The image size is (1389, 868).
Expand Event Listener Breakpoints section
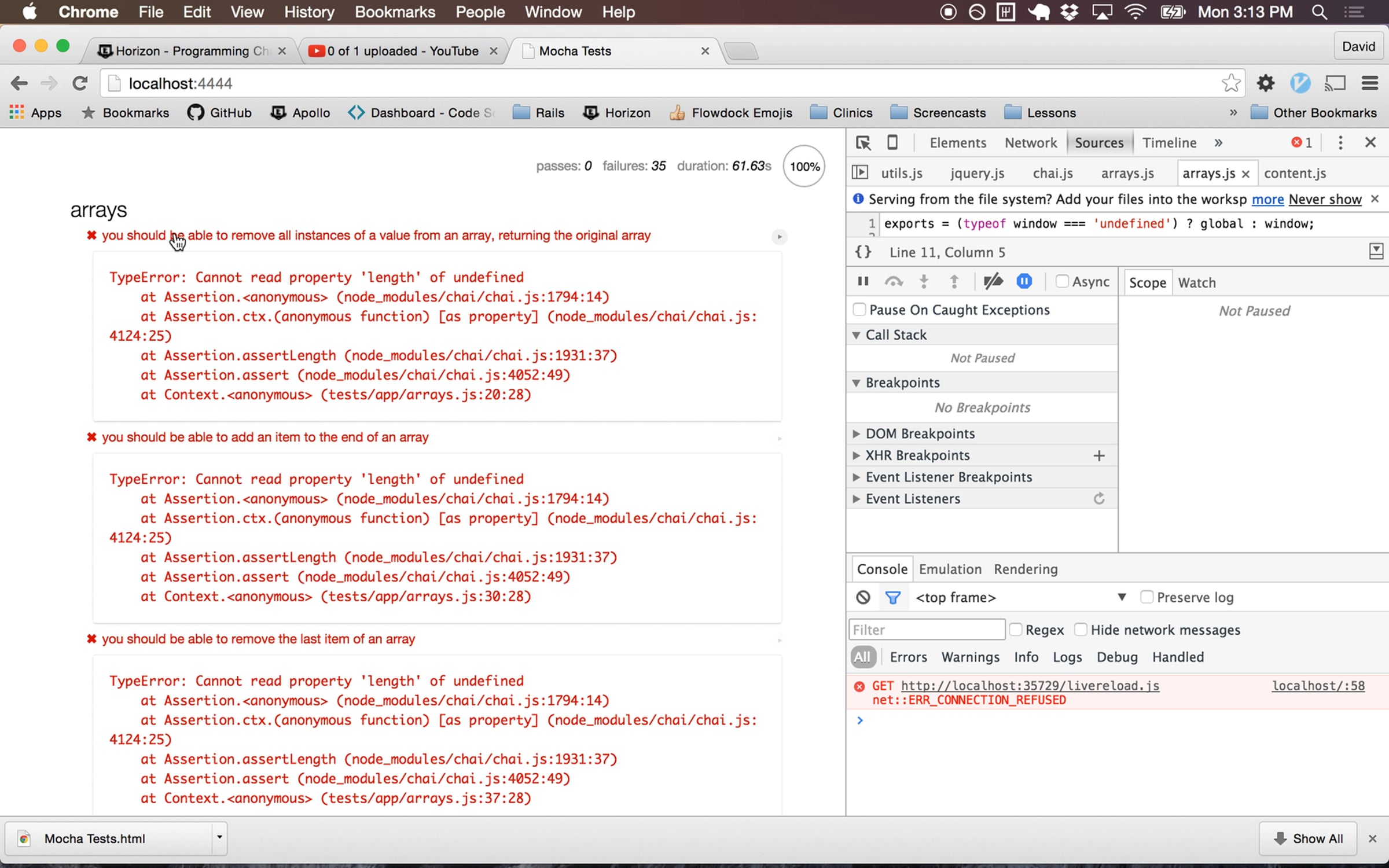click(856, 477)
